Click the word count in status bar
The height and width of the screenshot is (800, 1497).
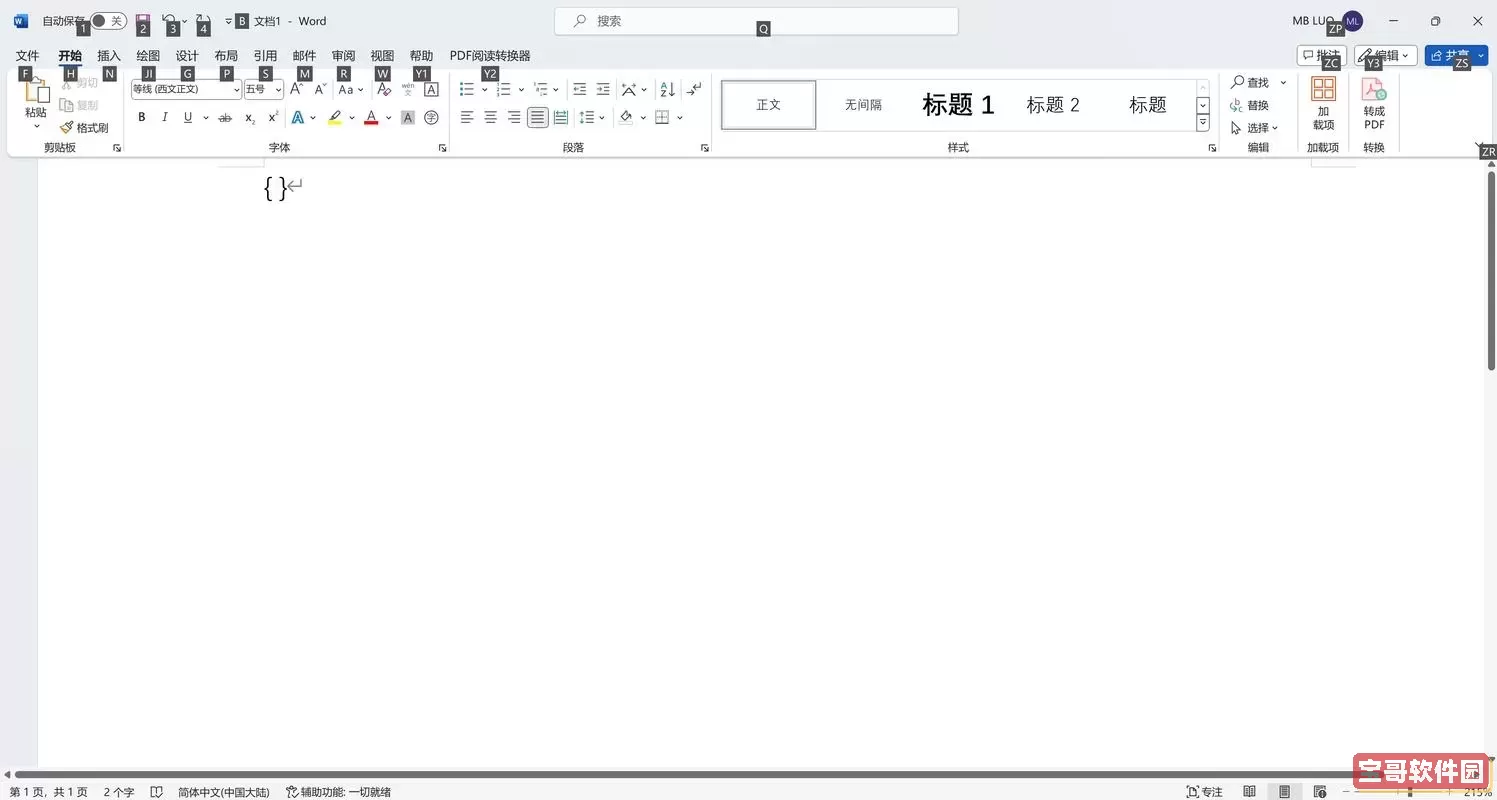point(118,792)
